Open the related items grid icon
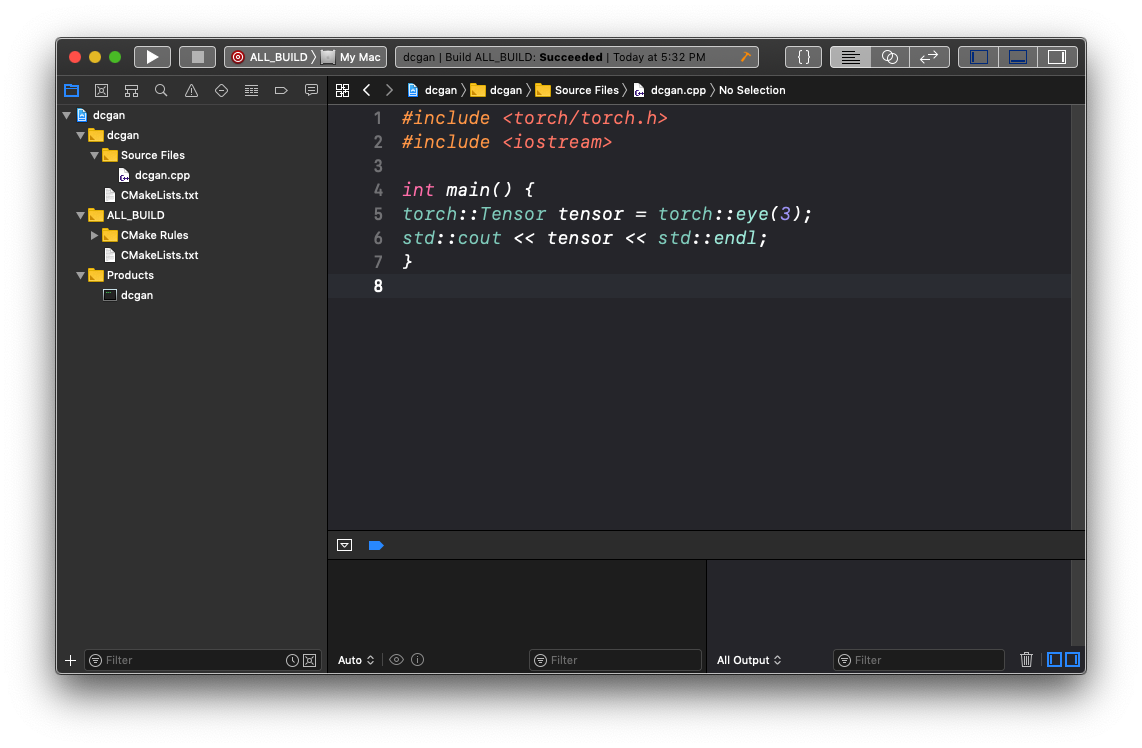 [342, 90]
